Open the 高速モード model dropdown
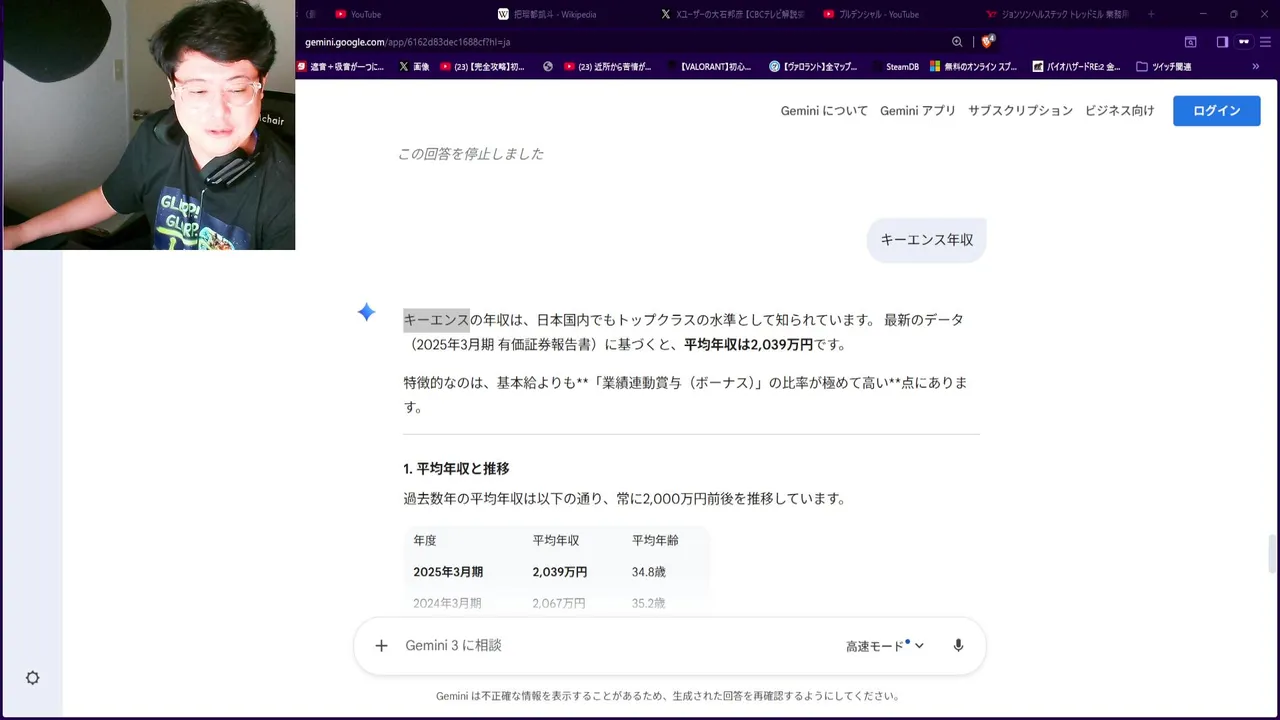Viewport: 1280px width, 720px height. (885, 646)
